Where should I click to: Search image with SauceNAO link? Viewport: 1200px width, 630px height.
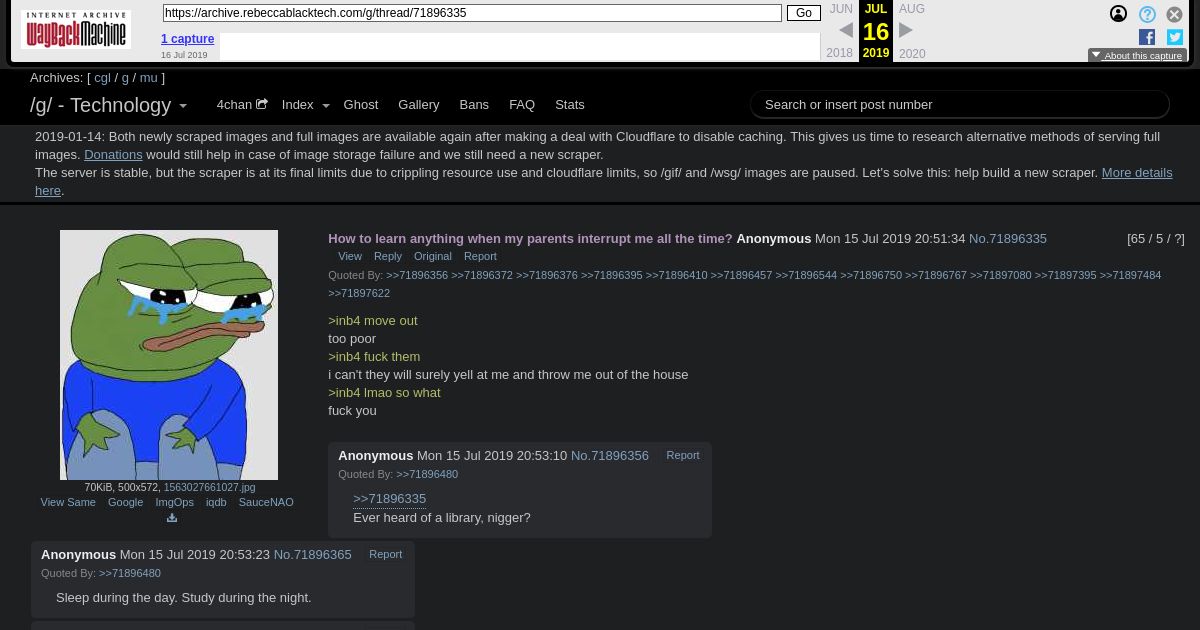point(266,502)
